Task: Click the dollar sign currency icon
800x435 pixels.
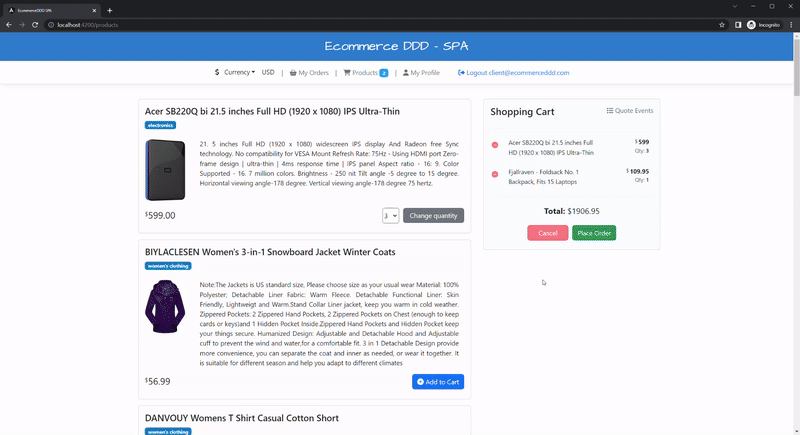Action: (217, 72)
